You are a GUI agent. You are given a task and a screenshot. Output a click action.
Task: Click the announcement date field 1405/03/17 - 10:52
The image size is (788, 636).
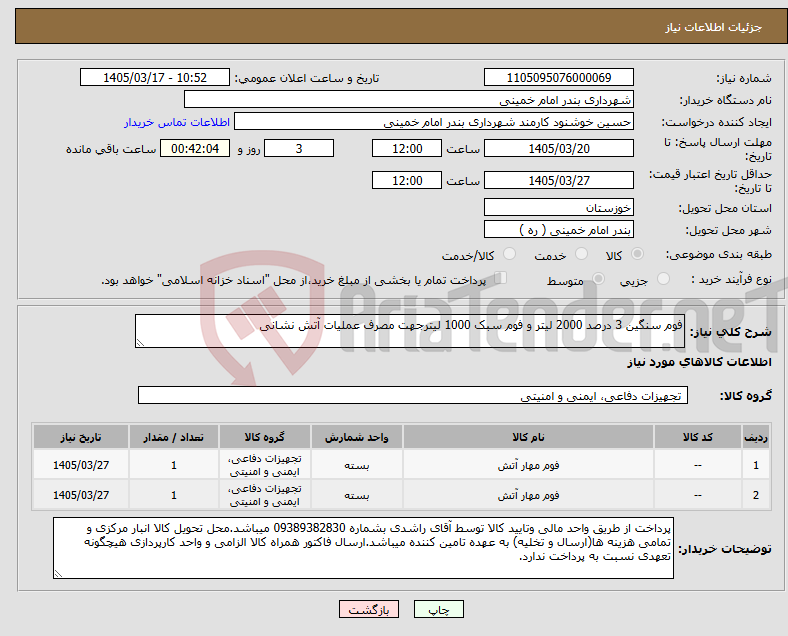tap(155, 77)
